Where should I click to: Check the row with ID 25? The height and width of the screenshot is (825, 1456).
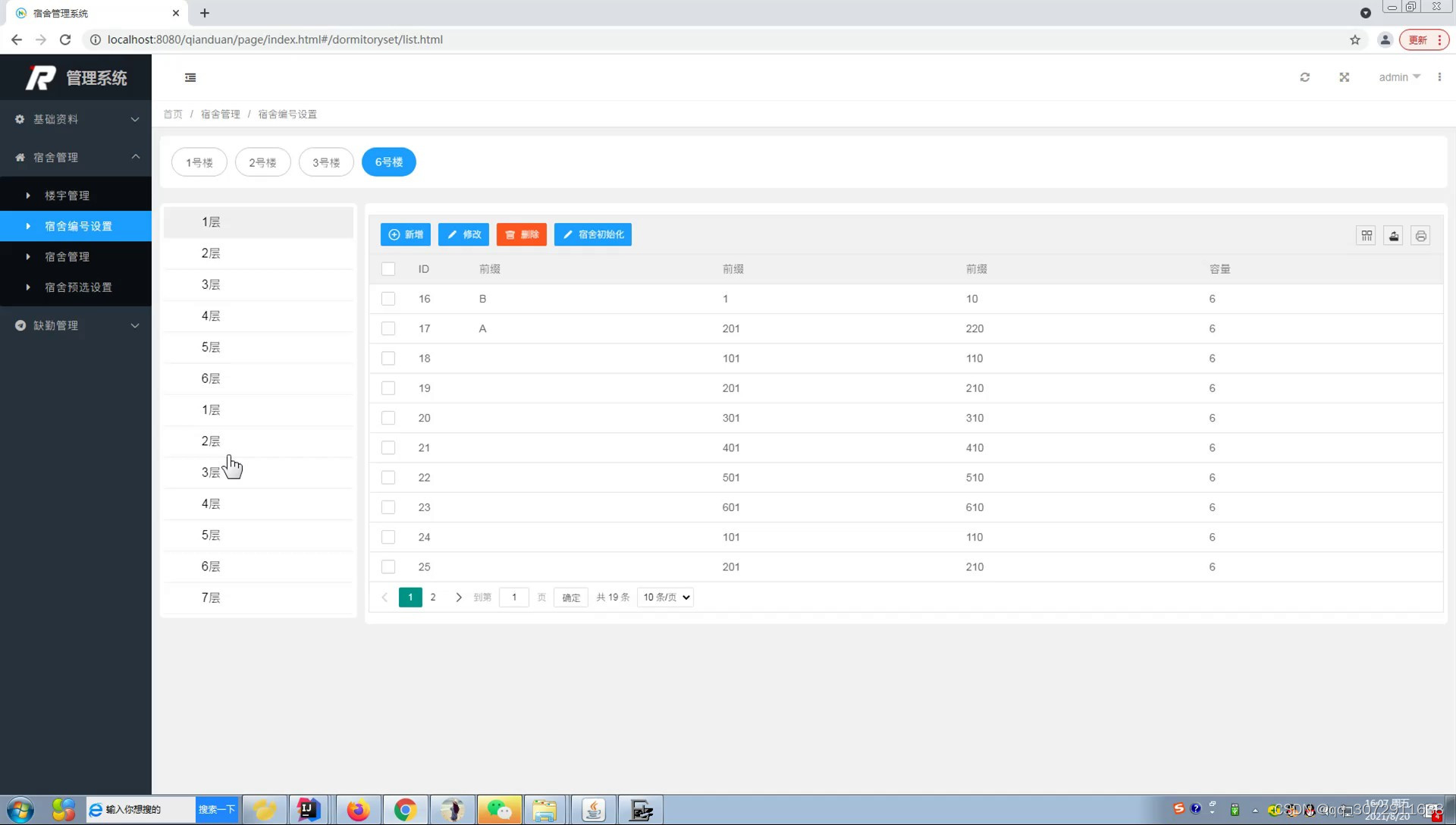[388, 567]
